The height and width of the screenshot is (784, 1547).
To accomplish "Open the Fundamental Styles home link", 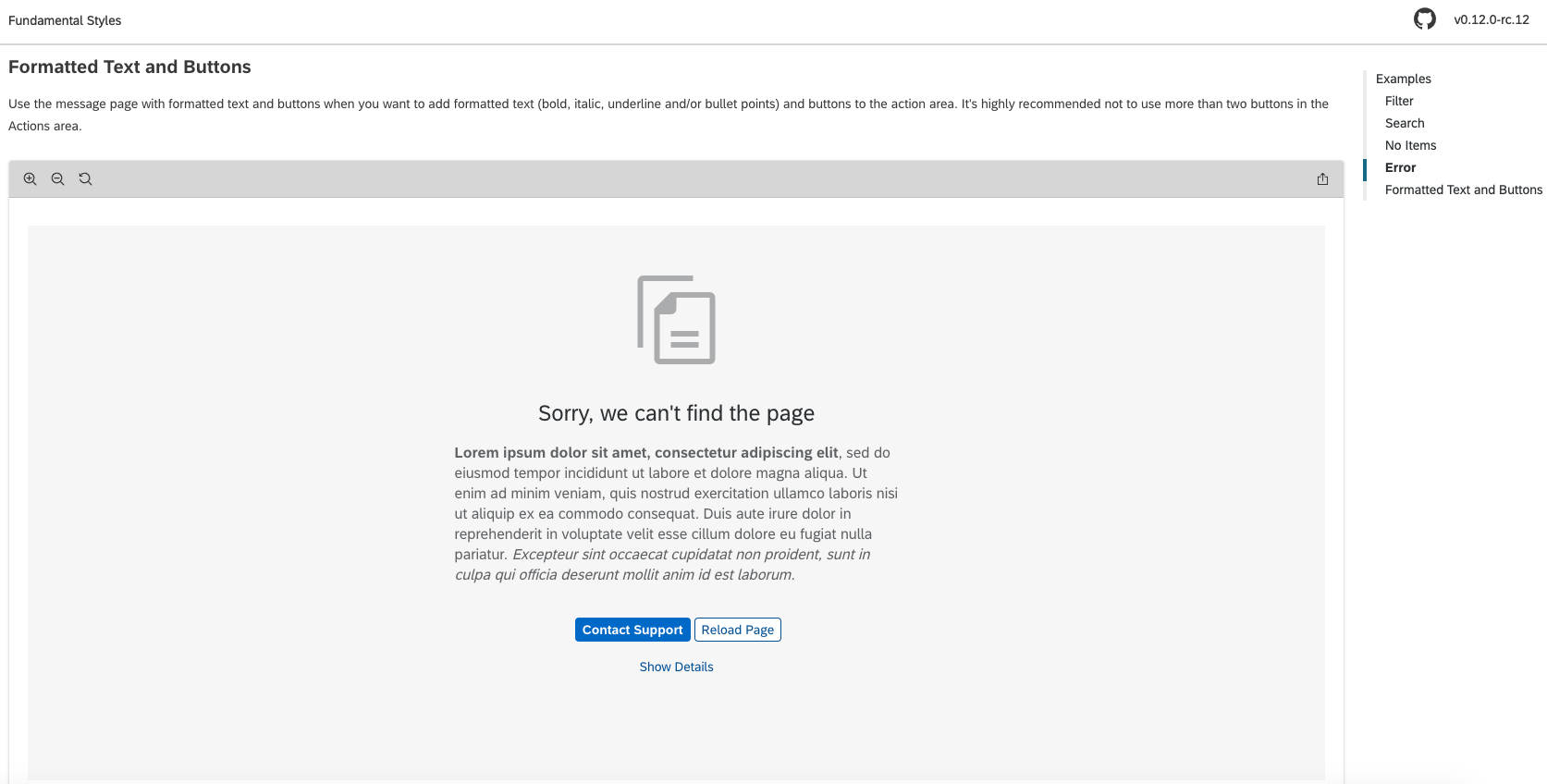I will click(65, 20).
